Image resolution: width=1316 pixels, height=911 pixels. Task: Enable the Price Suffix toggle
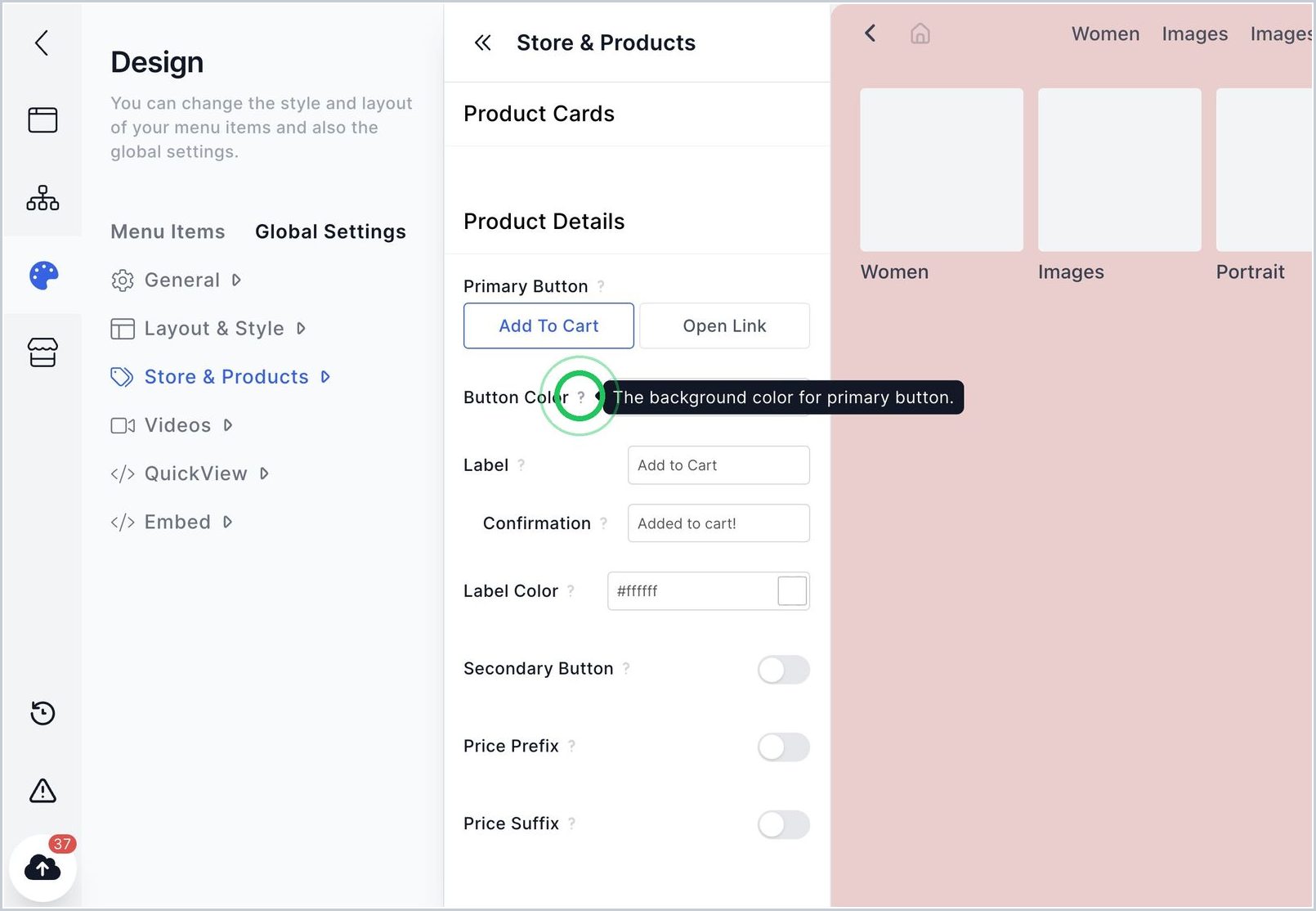point(783,824)
